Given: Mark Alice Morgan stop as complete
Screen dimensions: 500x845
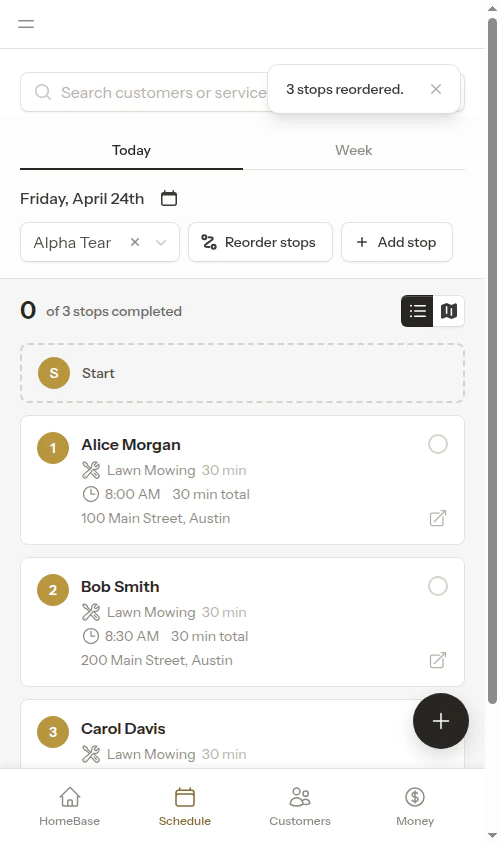Looking at the screenshot, I should coord(438,444).
